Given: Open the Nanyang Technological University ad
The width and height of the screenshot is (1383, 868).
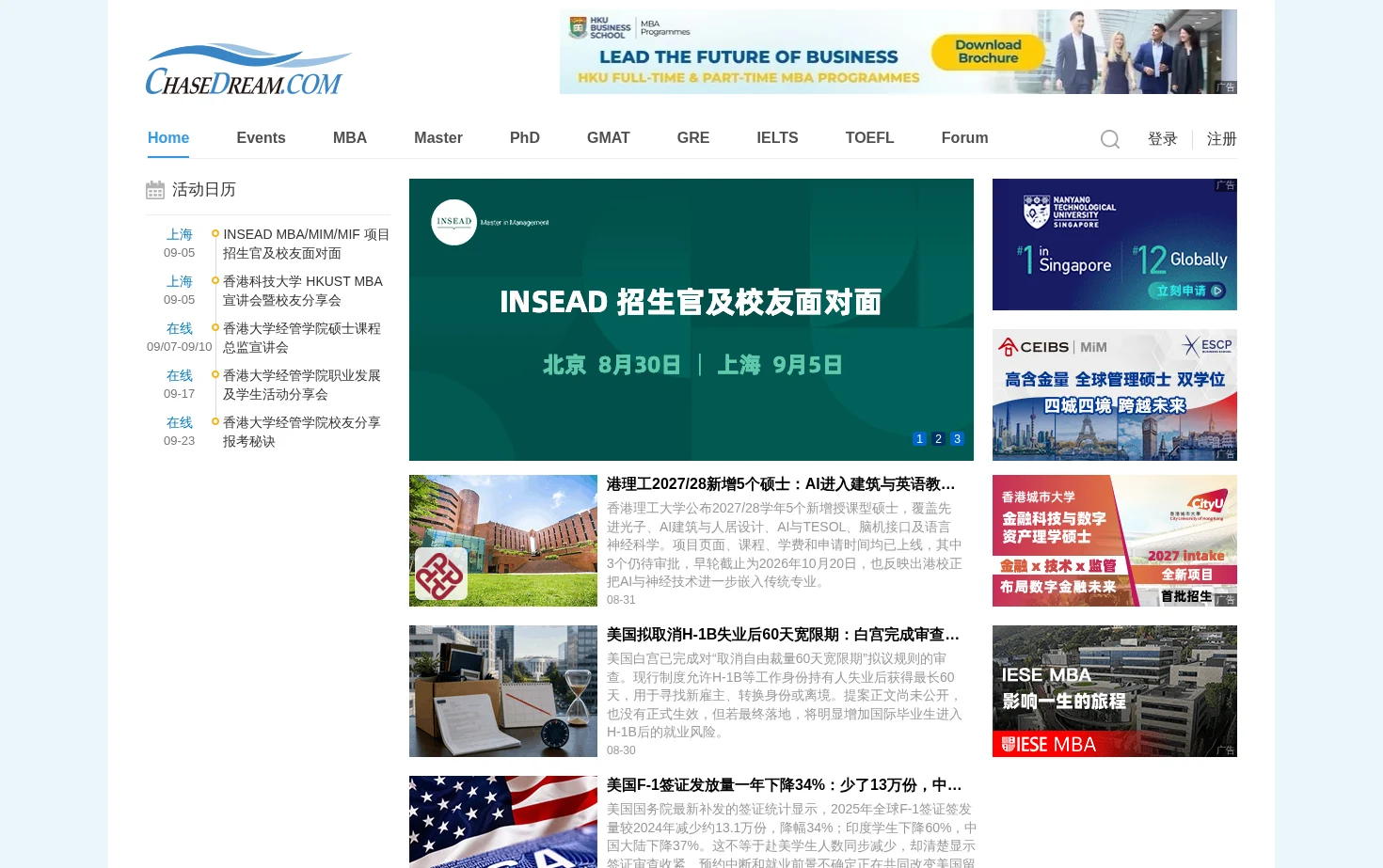Looking at the screenshot, I should 1115,245.
